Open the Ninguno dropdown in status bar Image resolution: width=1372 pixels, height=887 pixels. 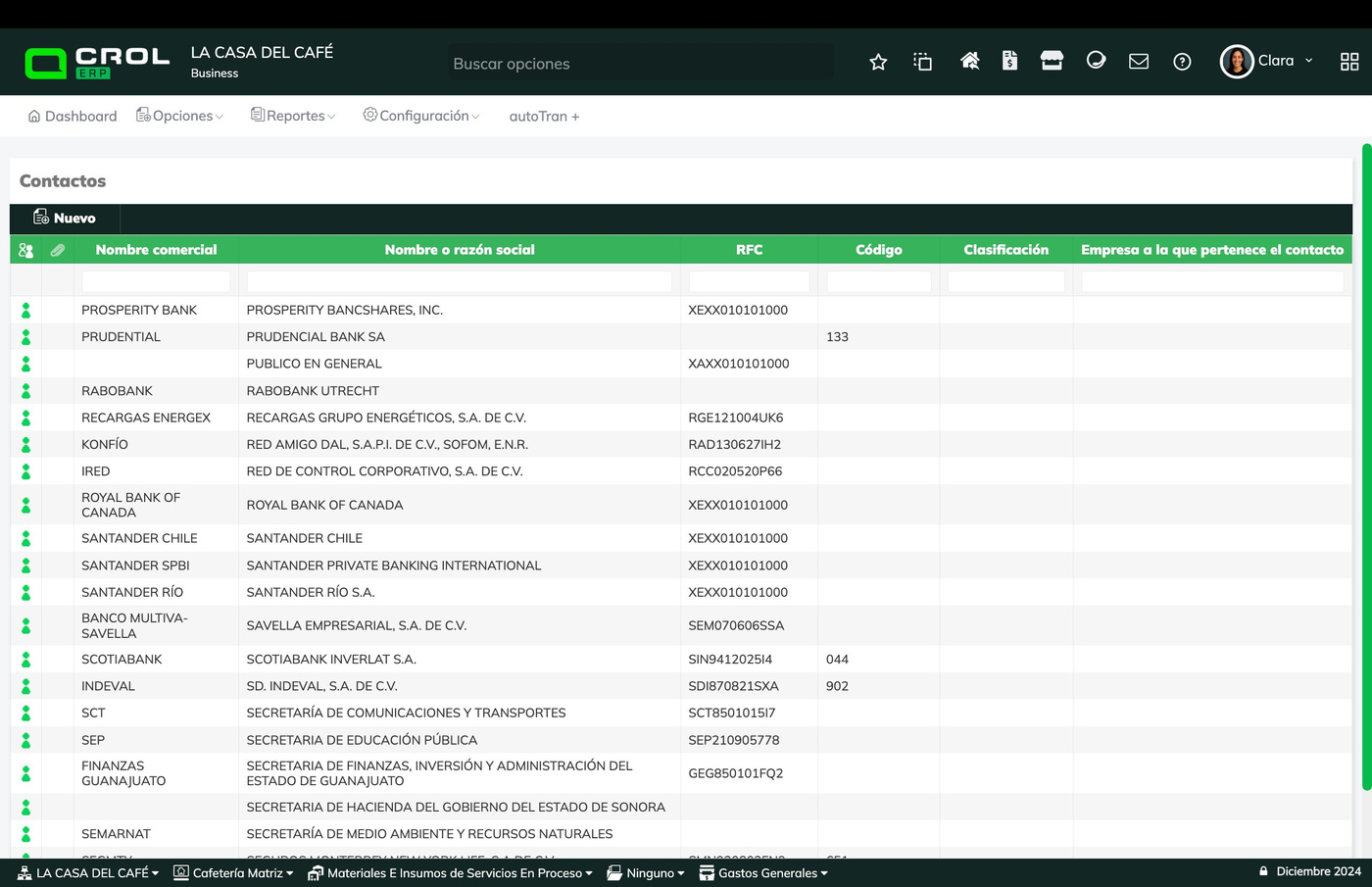(x=646, y=872)
